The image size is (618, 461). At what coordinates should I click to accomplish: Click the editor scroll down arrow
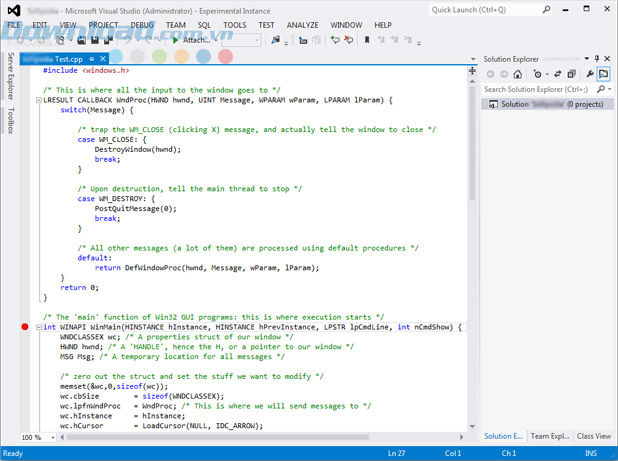click(472, 426)
